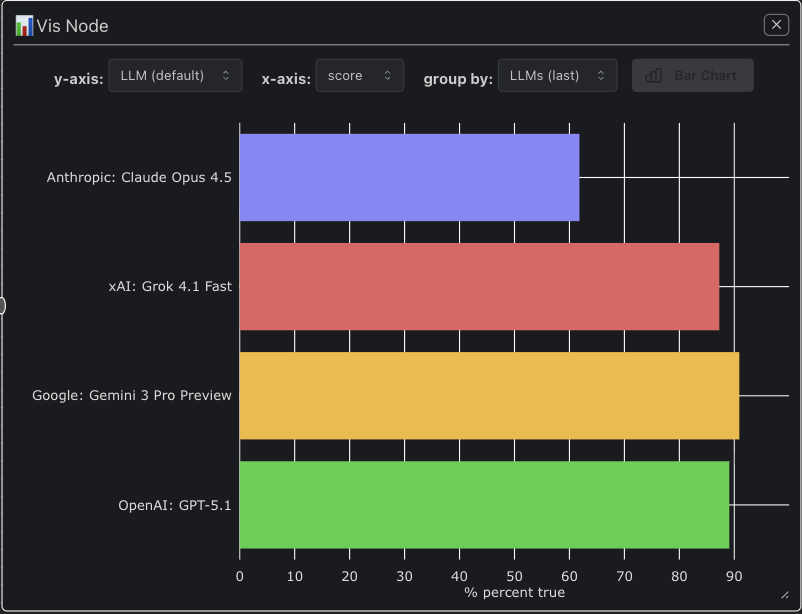Click the Vis Node chart icon
Viewport: 802px width, 614px height.
pyautogui.click(x=24, y=26)
